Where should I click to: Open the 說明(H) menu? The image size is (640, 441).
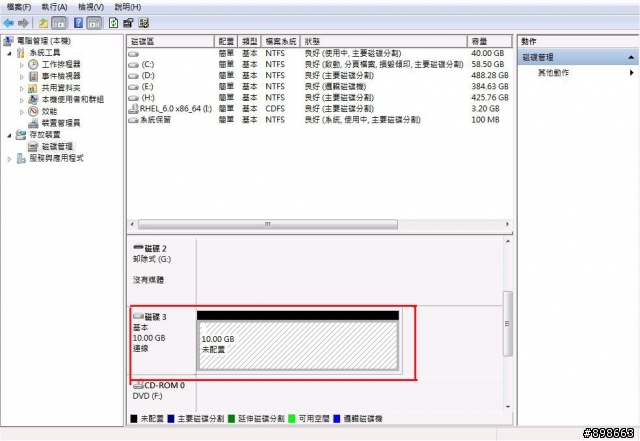pyautogui.click(x=128, y=7)
